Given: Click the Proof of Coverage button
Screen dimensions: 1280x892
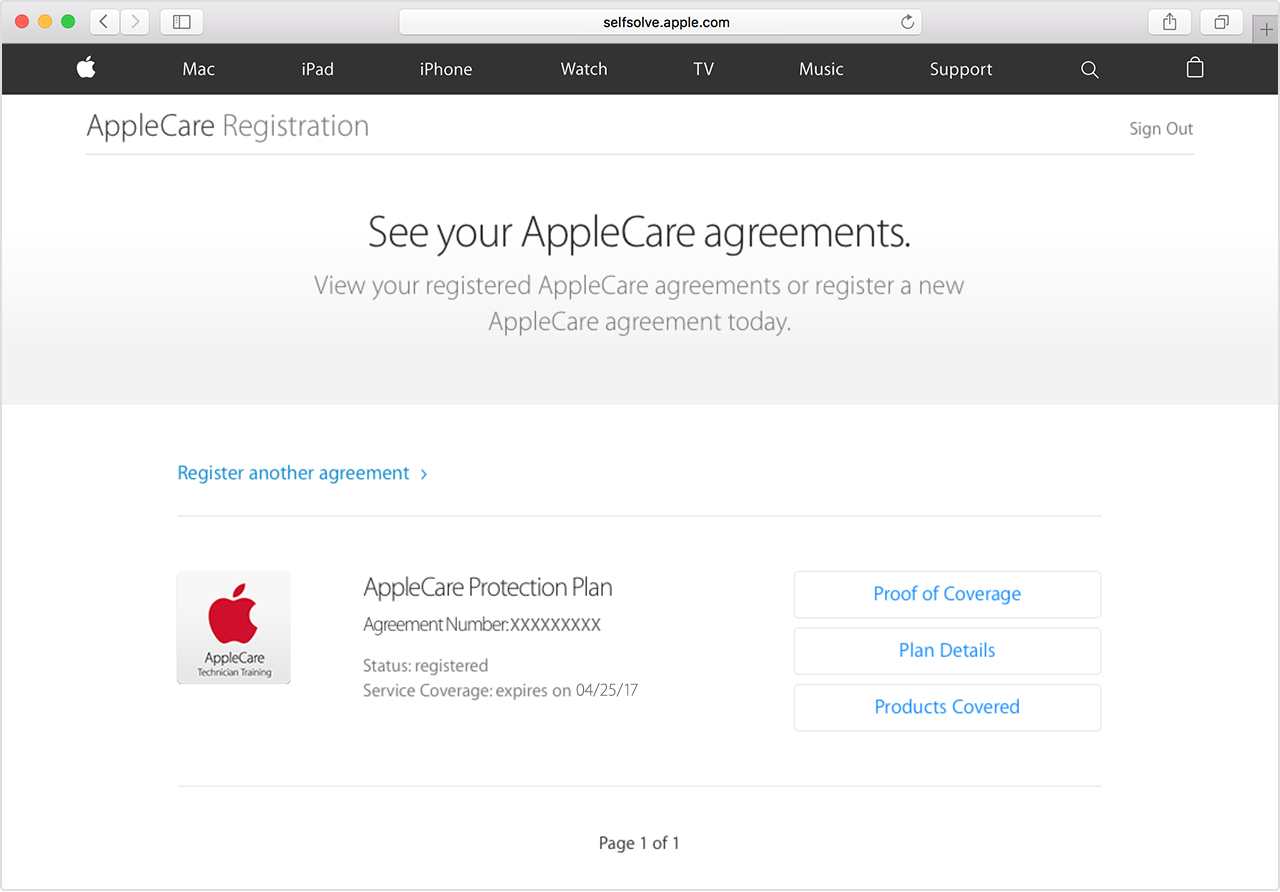Looking at the screenshot, I should coord(946,594).
